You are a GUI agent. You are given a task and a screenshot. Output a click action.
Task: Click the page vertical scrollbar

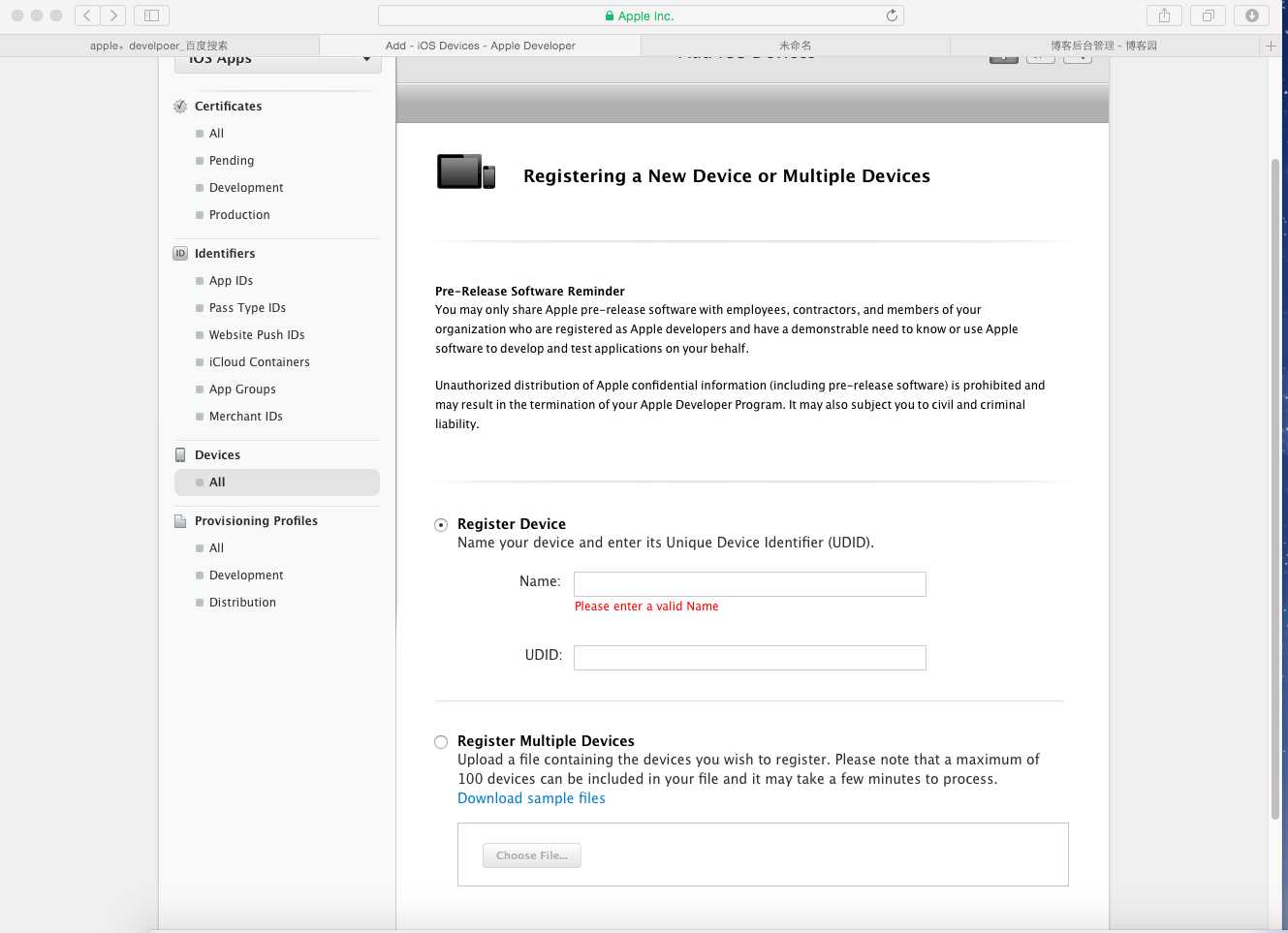click(1275, 489)
